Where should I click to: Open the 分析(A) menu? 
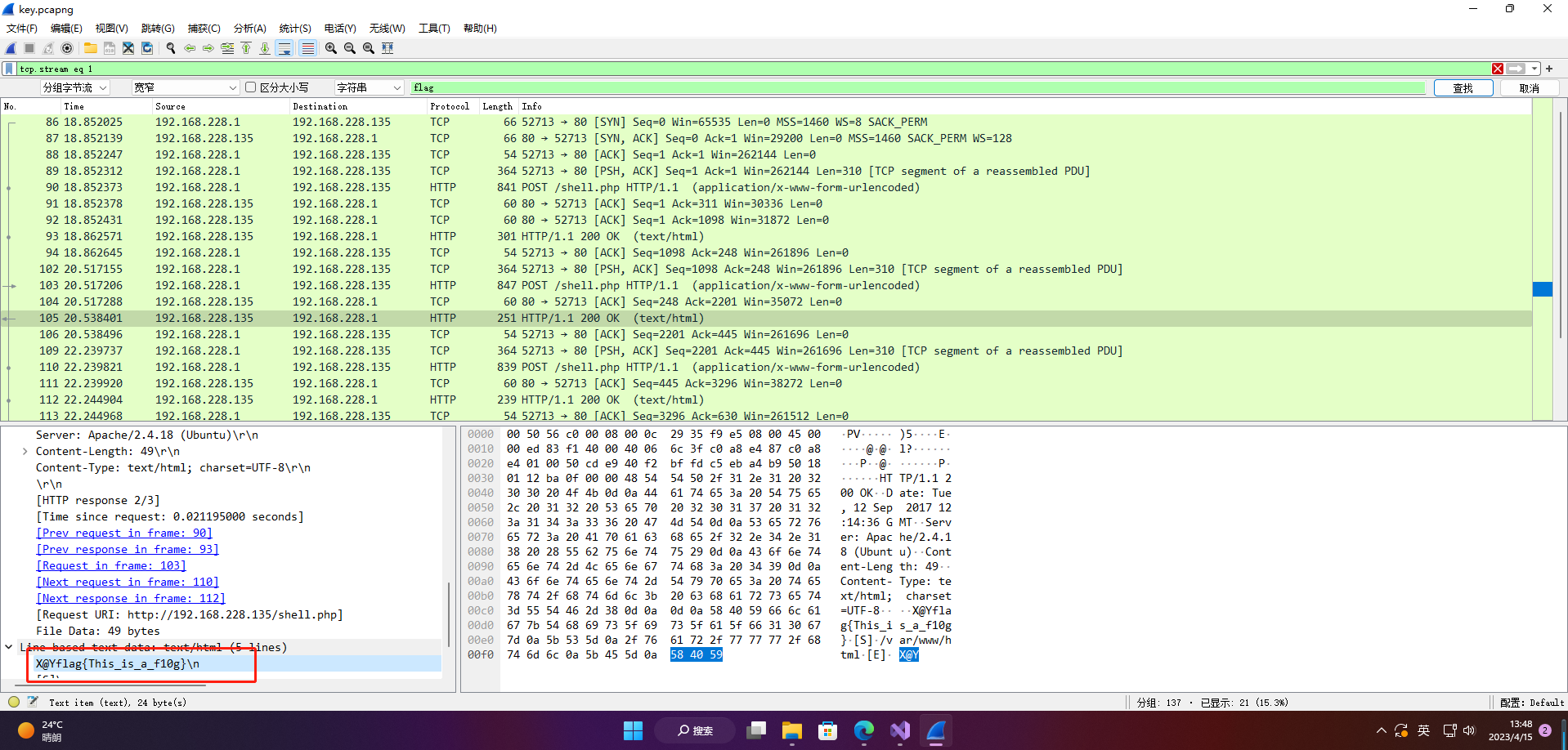tap(250, 29)
